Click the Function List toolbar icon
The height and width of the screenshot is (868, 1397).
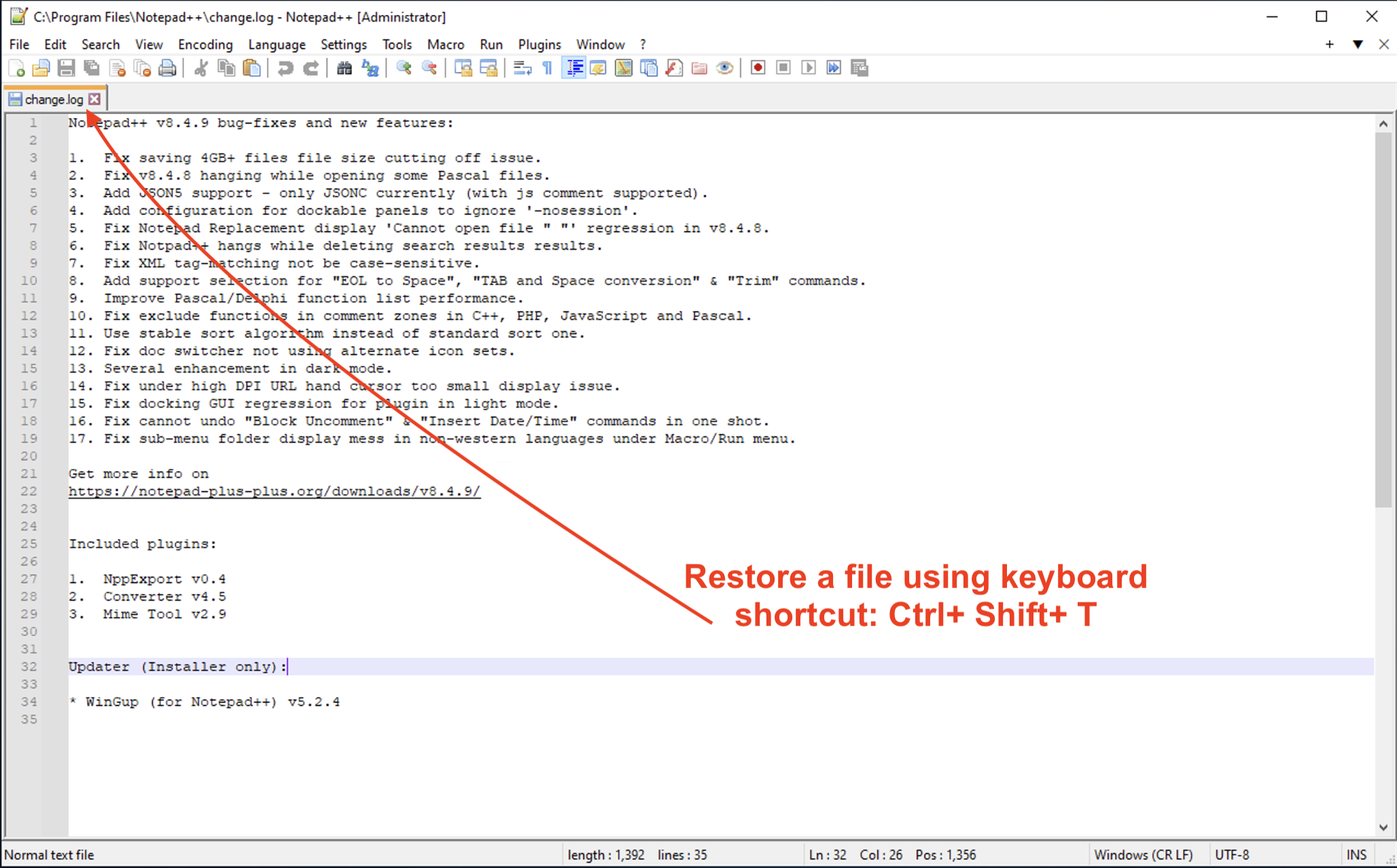click(x=674, y=68)
